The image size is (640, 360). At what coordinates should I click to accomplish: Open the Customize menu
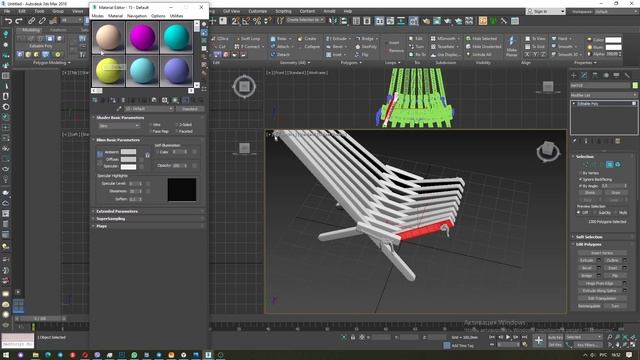click(x=258, y=11)
